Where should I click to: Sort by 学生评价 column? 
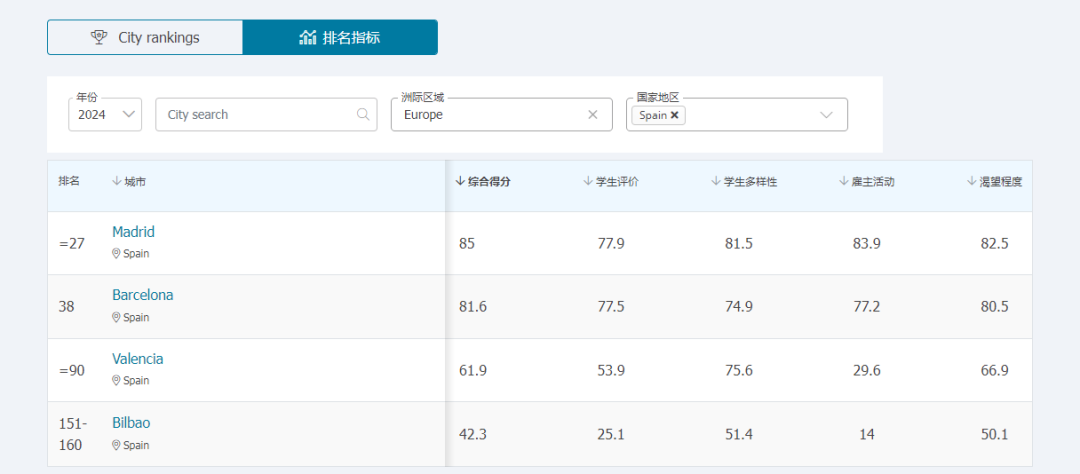coord(611,181)
